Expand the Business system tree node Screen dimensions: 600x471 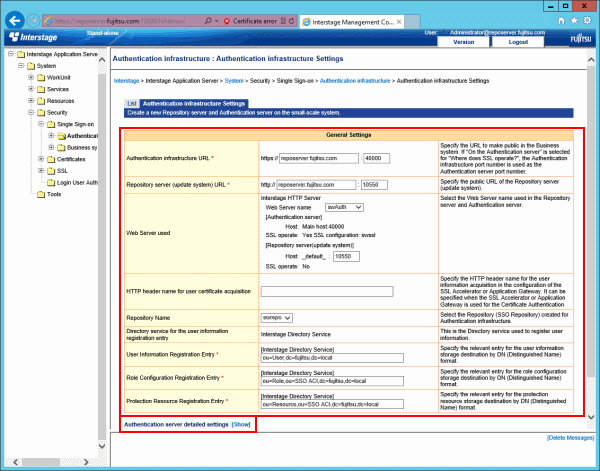(51, 147)
